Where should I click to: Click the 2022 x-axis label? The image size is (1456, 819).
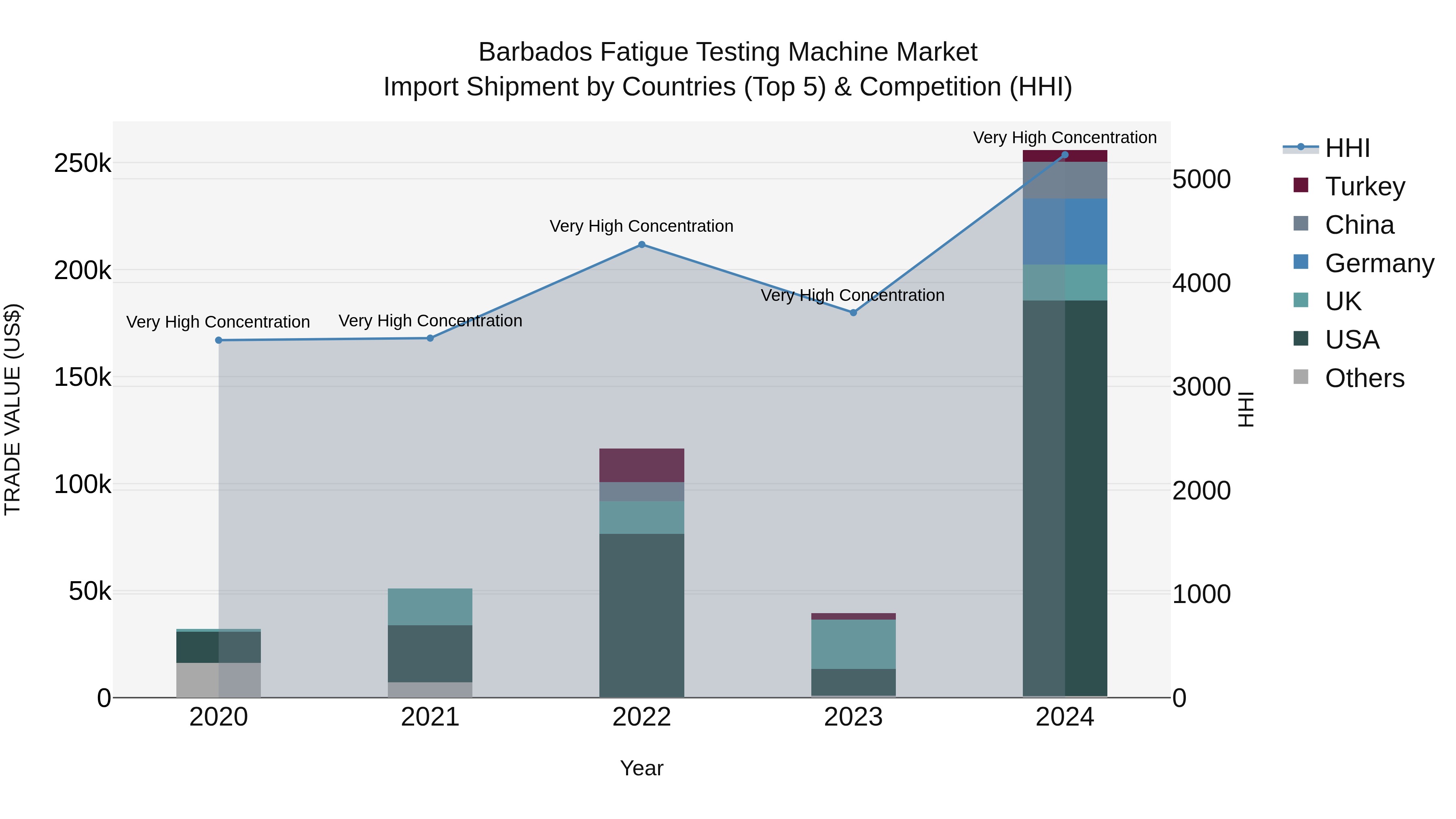pyautogui.click(x=641, y=717)
